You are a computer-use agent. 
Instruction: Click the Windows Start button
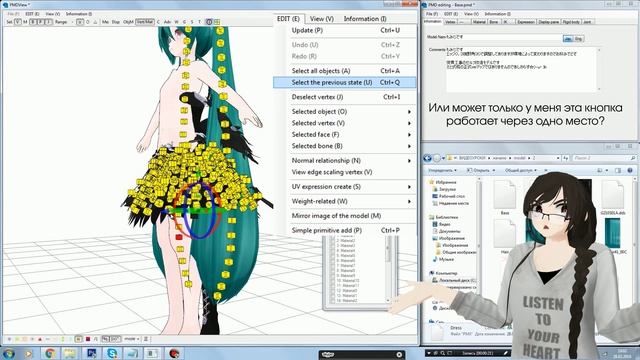(x=9, y=353)
